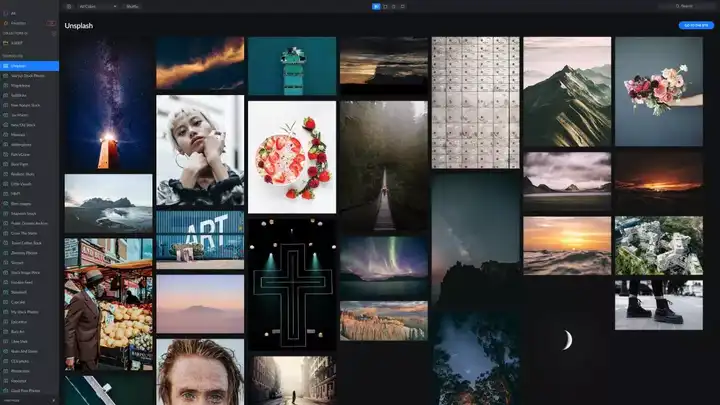Open the snowy coastal mountain wave photo
This screenshot has width=720, height=405.
pyautogui.click(x=108, y=203)
